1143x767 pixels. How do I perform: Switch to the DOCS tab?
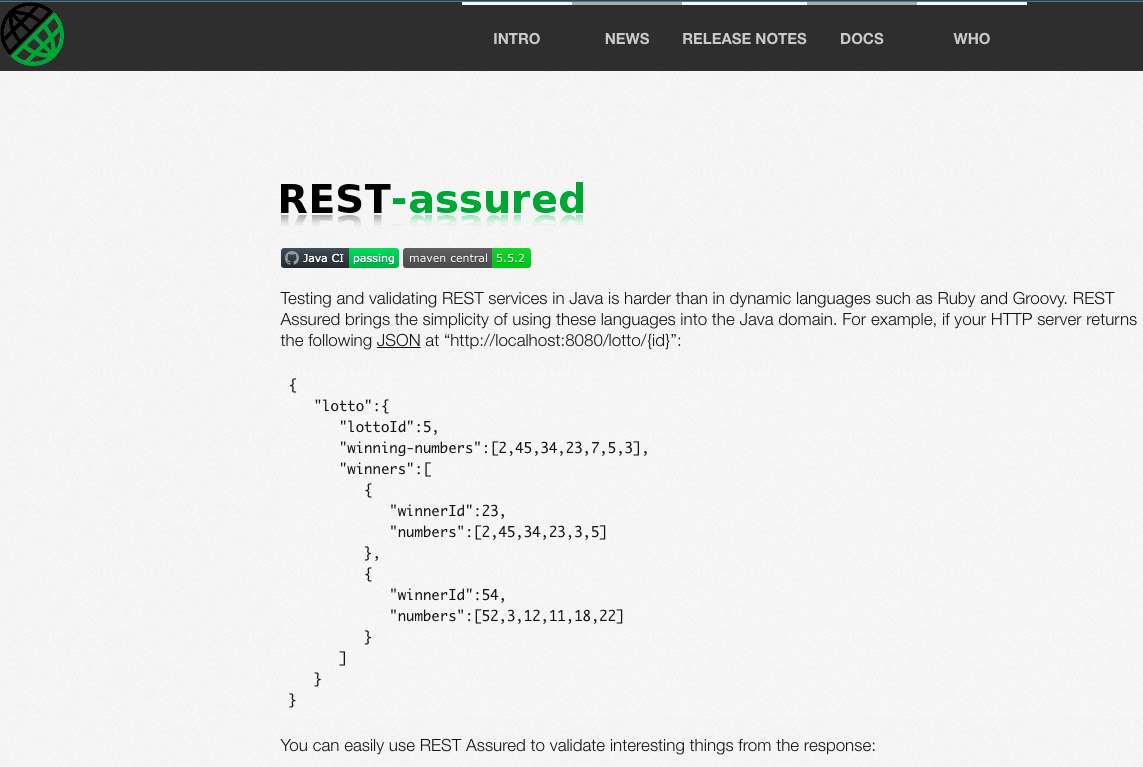861,39
